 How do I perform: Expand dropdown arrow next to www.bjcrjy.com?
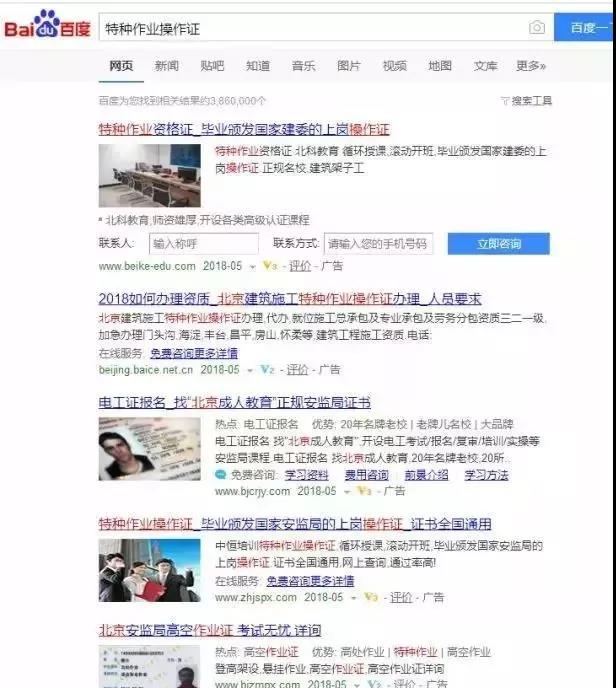pyautogui.click(x=347, y=492)
